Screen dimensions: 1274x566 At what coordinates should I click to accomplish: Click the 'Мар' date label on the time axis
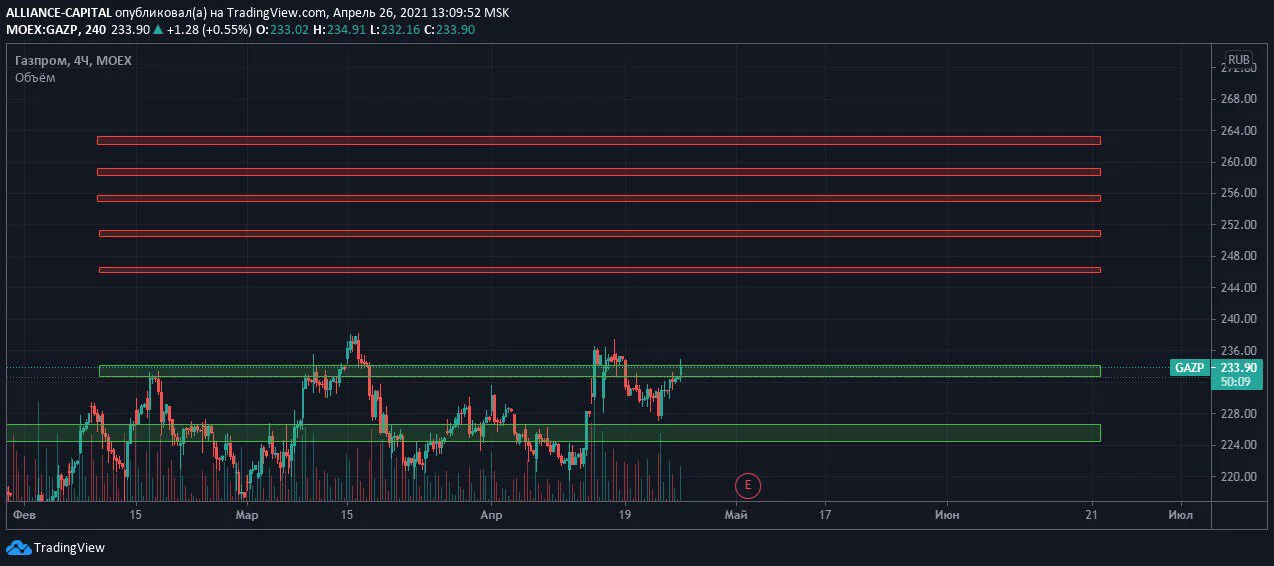[247, 516]
